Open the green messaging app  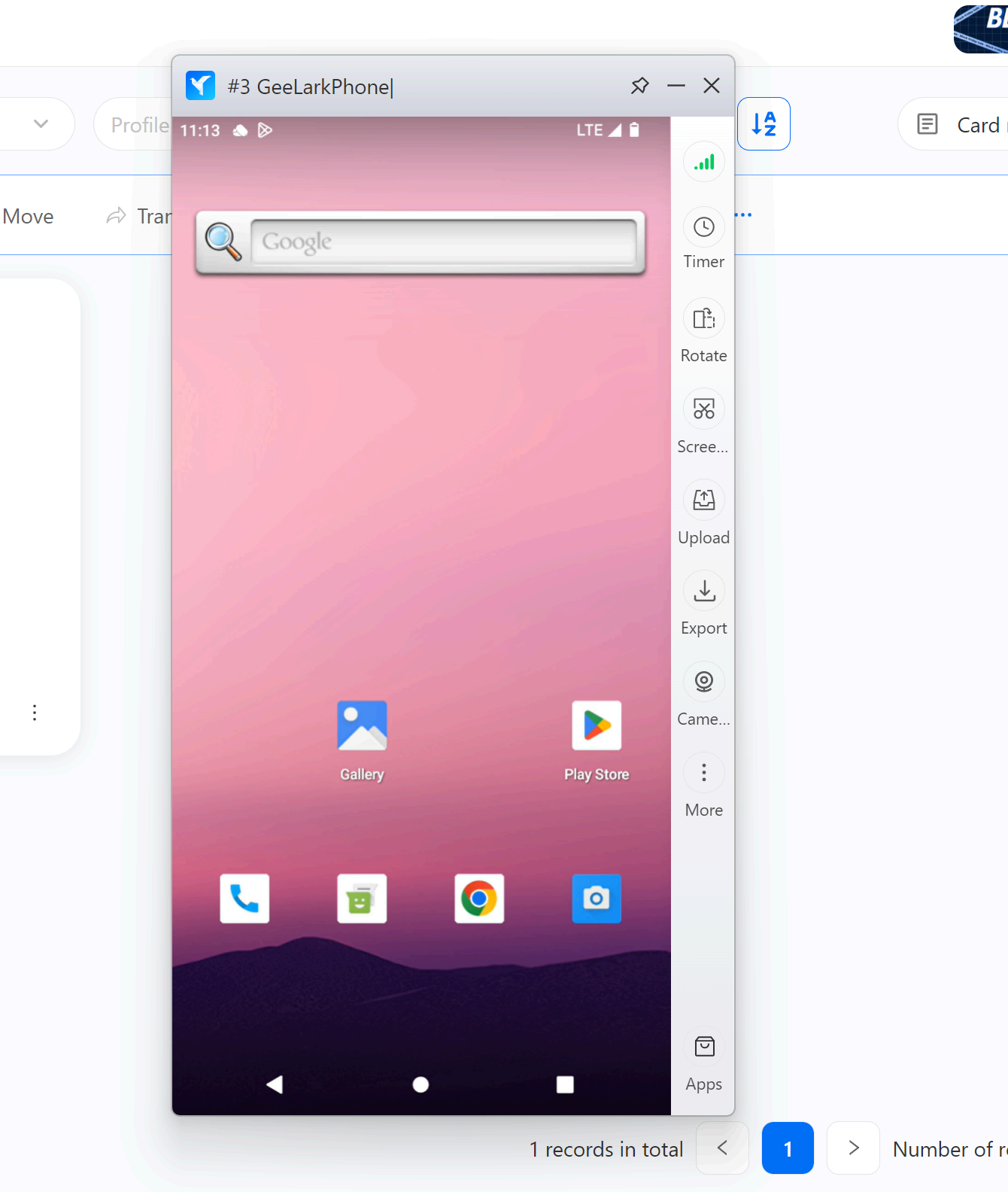pyautogui.click(x=362, y=899)
